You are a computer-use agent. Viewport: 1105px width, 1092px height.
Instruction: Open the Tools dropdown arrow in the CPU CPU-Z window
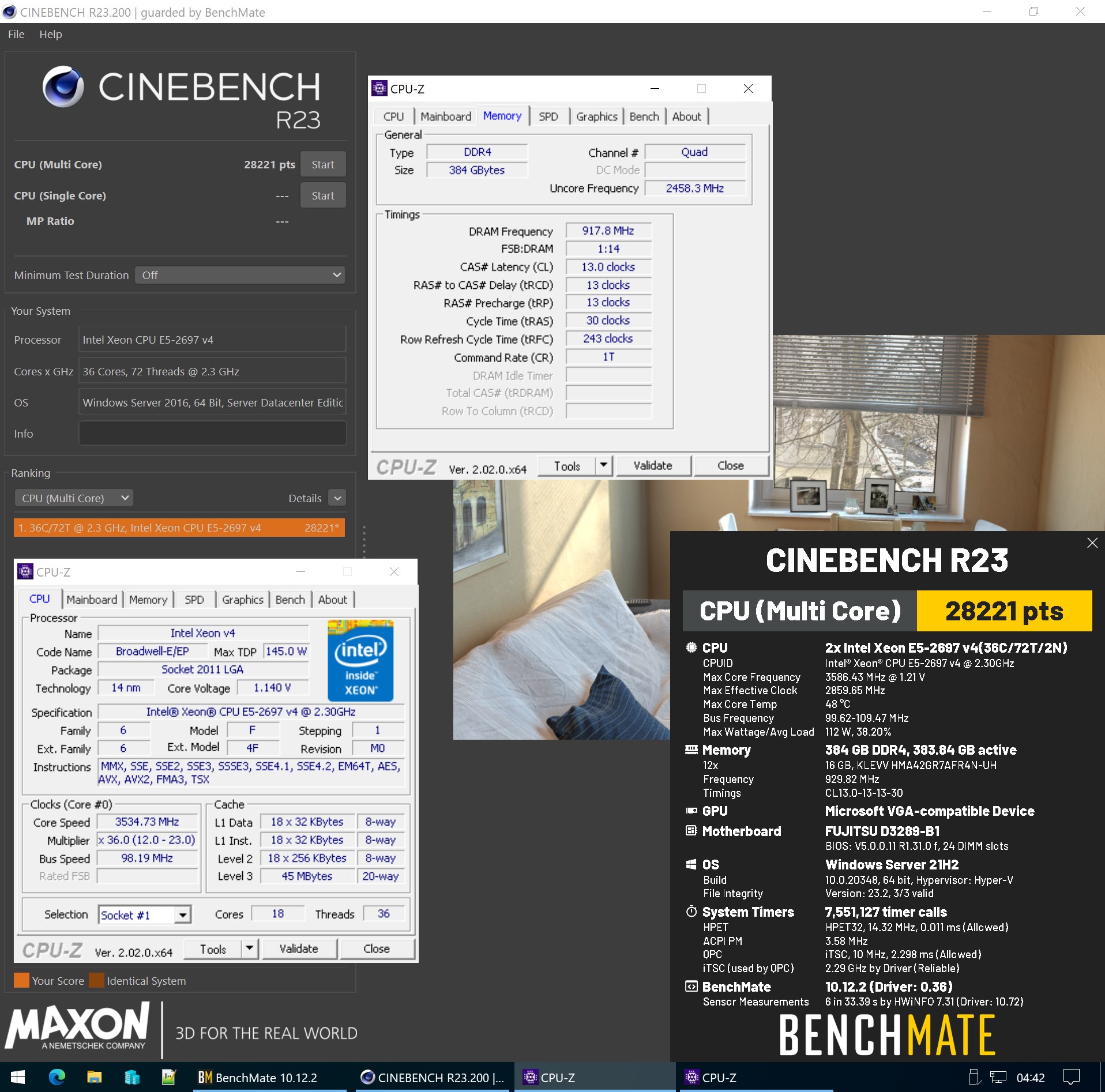[x=249, y=948]
